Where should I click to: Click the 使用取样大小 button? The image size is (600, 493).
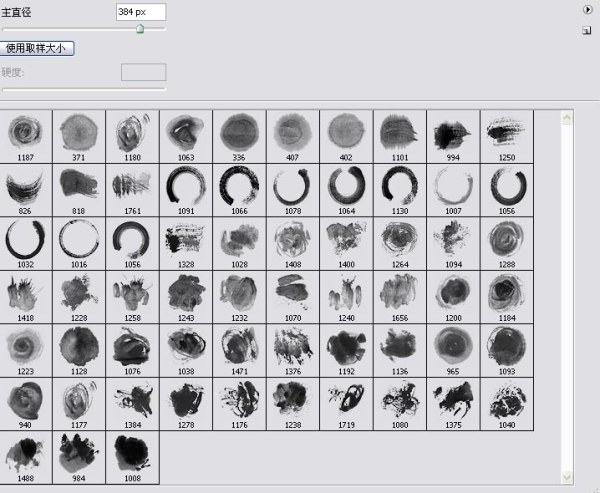(39, 48)
